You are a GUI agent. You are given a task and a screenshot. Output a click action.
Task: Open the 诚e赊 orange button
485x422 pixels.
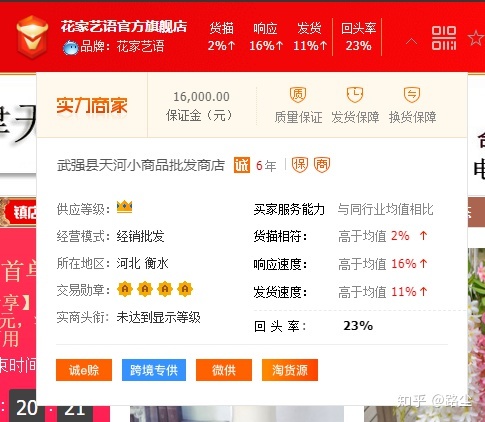point(84,370)
